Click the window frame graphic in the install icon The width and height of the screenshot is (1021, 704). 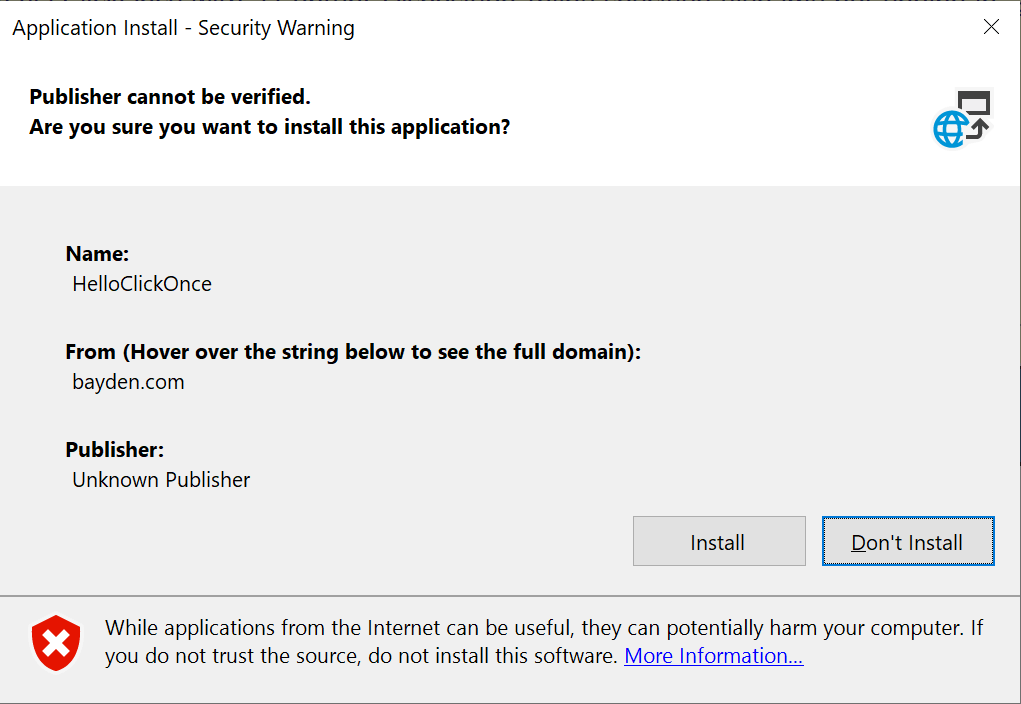pyautogui.click(x=975, y=100)
